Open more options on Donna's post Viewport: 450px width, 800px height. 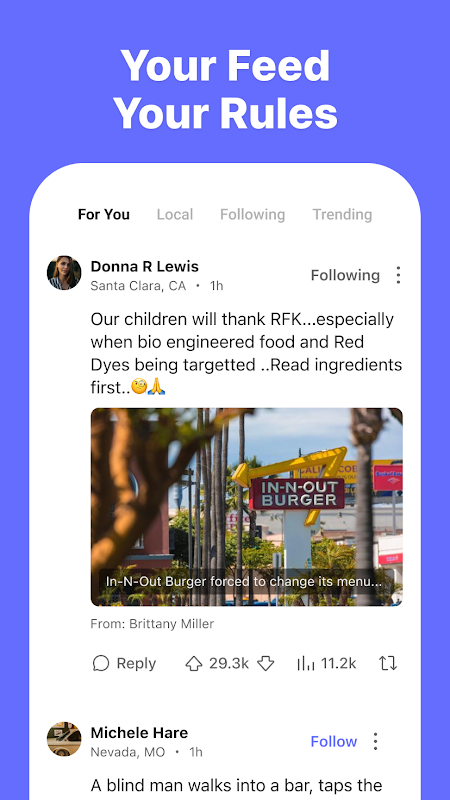point(398,276)
